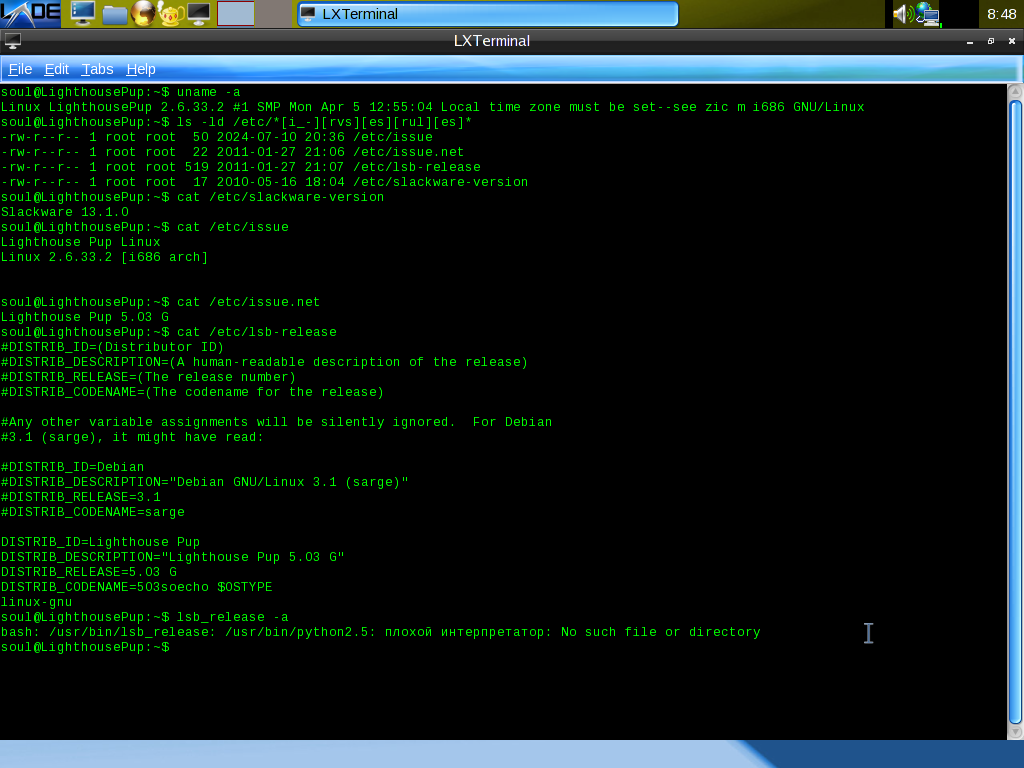Open the Help menu
Screen dimensions: 1024x768
[140, 69]
